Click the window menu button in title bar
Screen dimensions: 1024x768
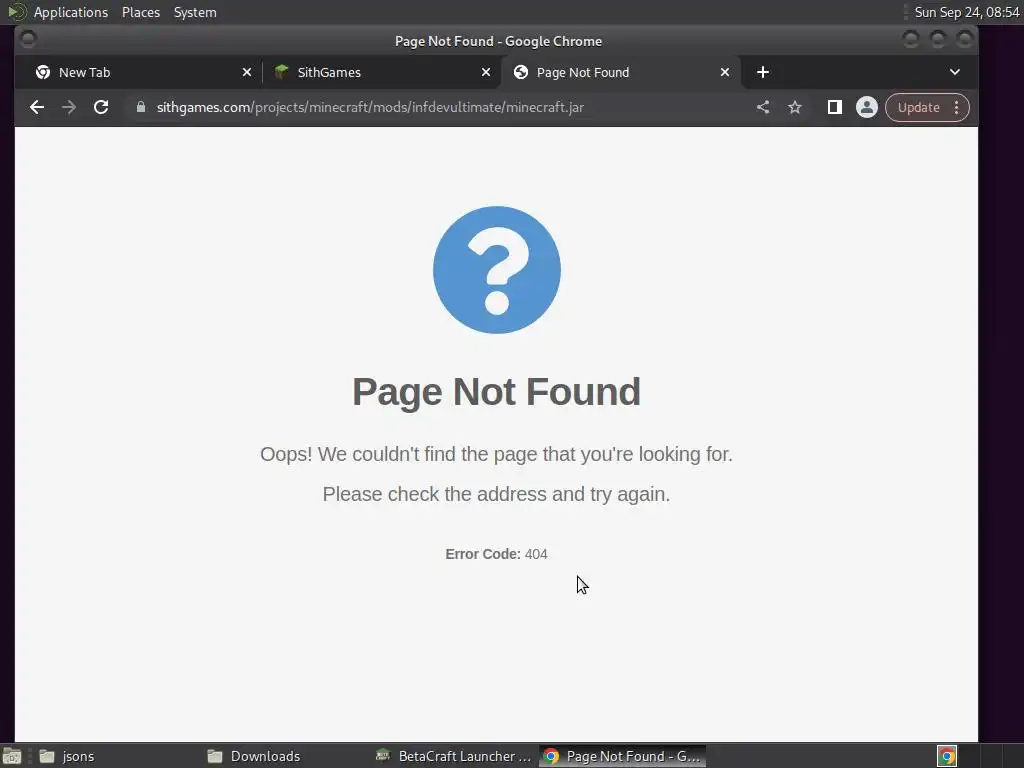point(28,40)
